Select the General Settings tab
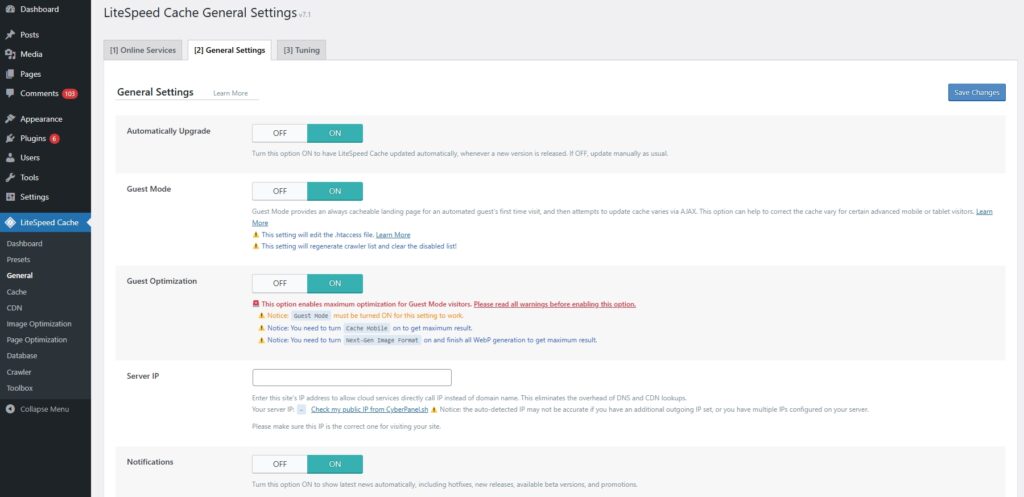 pos(230,50)
